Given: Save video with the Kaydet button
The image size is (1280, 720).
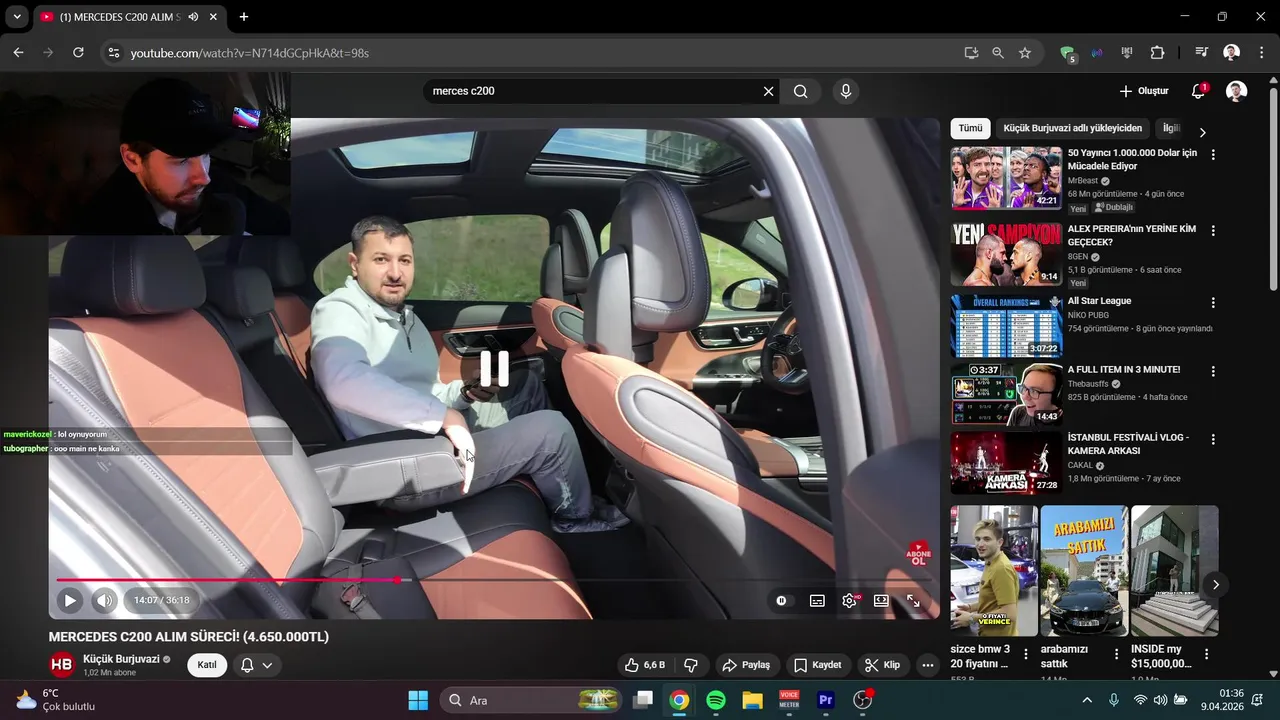Looking at the screenshot, I should (x=818, y=665).
